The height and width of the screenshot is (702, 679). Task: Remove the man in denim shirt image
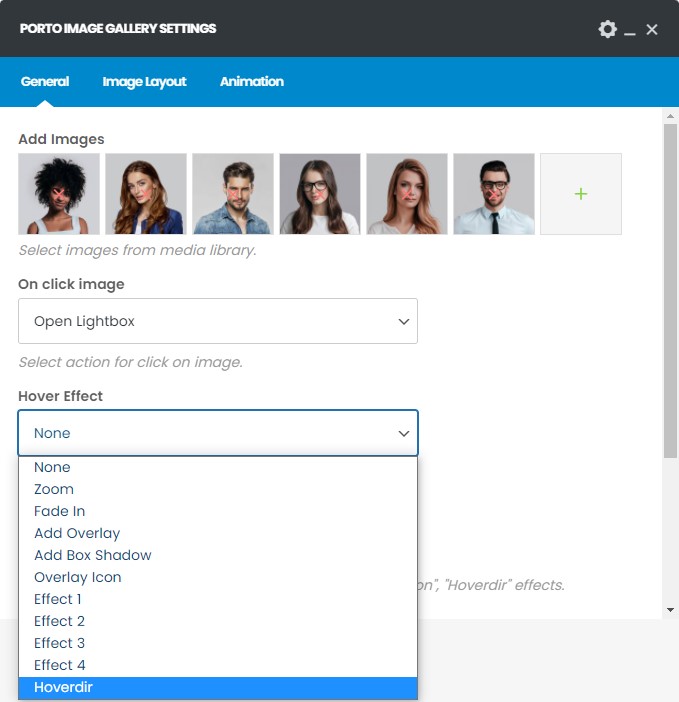click(x=233, y=194)
